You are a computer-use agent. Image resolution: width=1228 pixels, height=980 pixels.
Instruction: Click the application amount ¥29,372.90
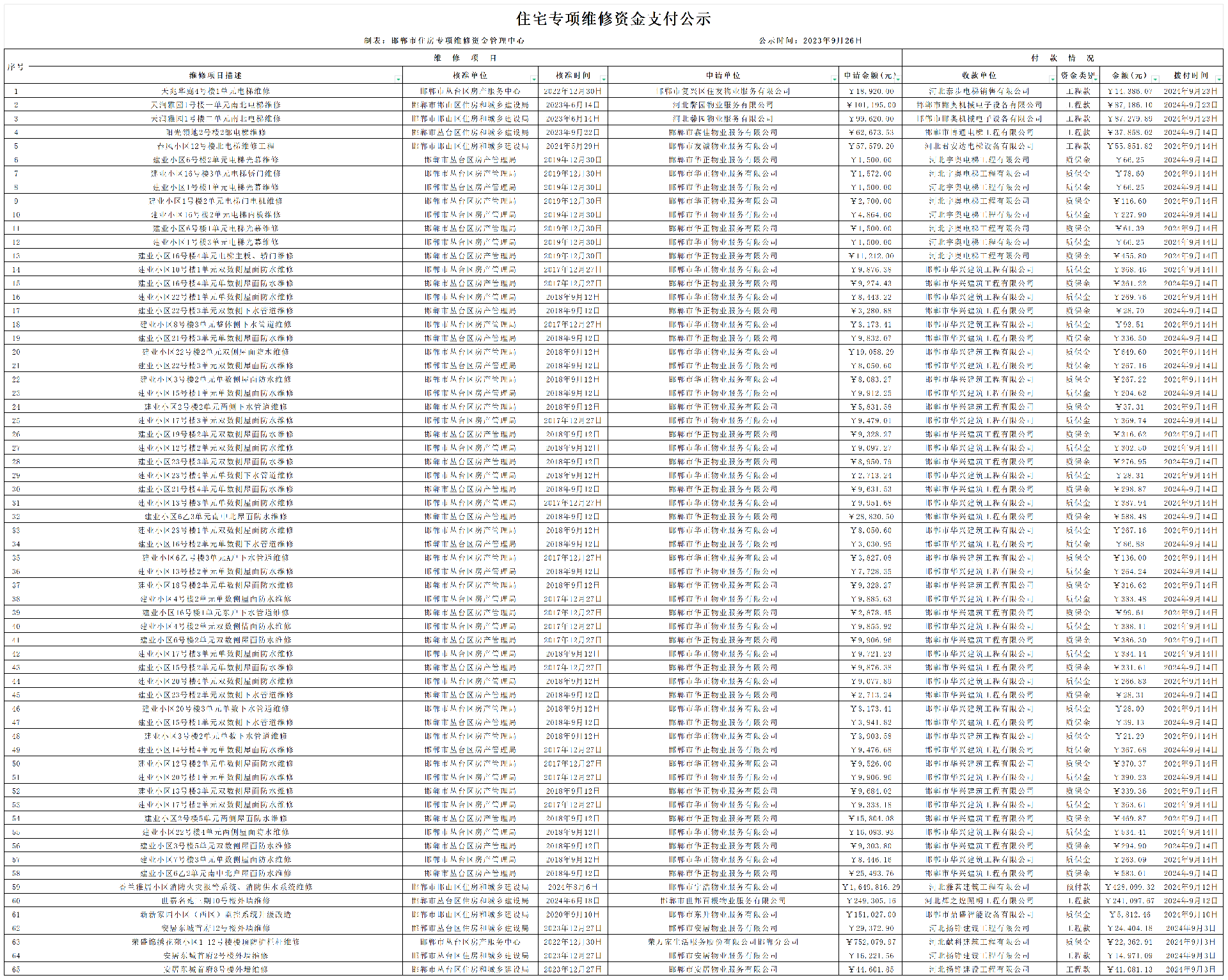(870, 928)
